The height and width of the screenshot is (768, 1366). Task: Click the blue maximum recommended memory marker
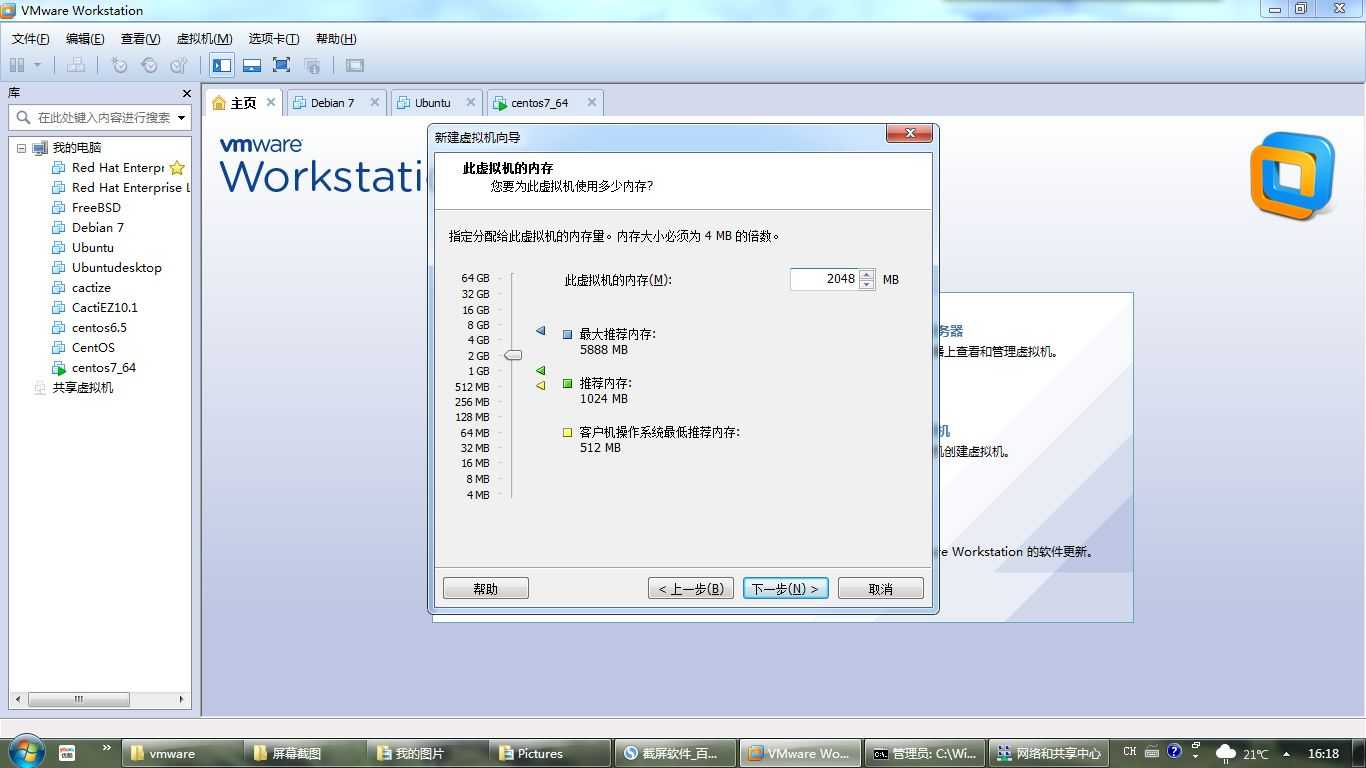541,330
